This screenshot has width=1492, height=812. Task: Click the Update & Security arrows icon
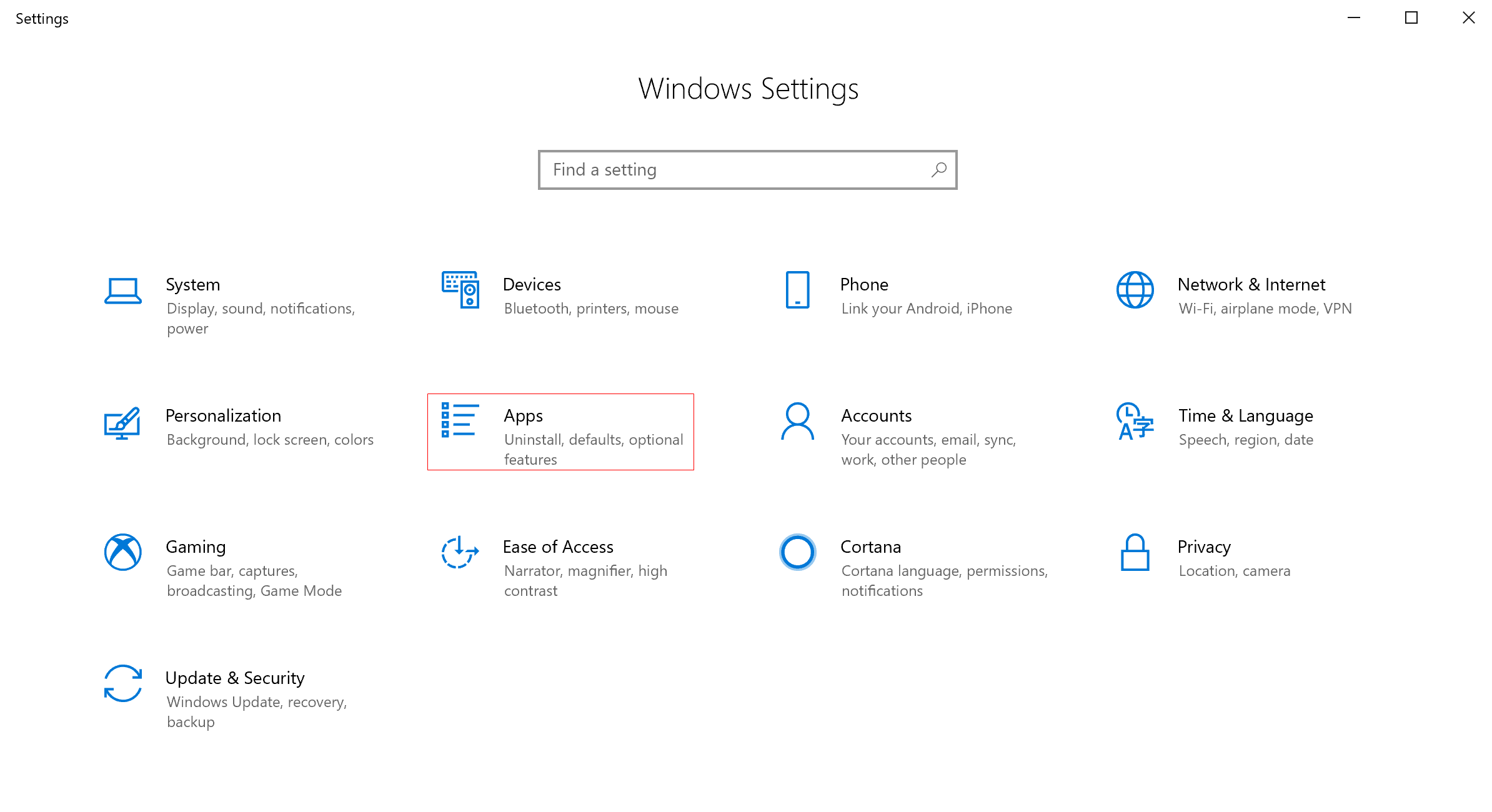(x=122, y=683)
